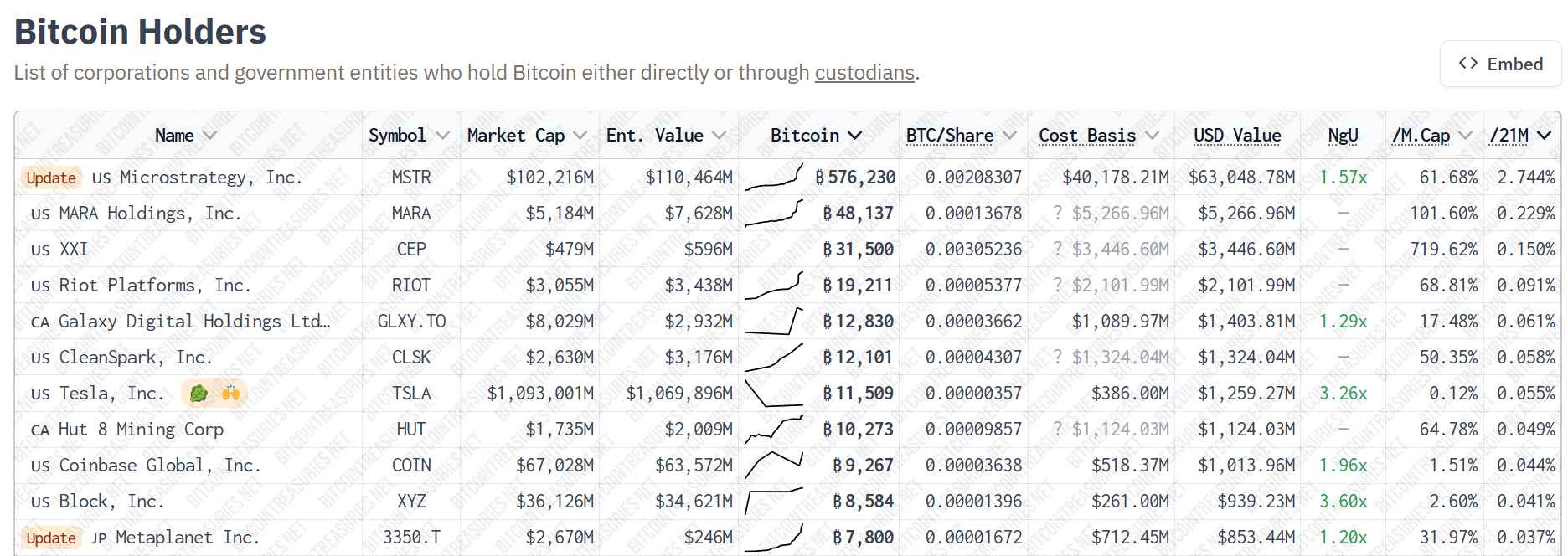1568x556 pixels.
Task: Open the Symbol column sort dropdown
Action: 442,136
